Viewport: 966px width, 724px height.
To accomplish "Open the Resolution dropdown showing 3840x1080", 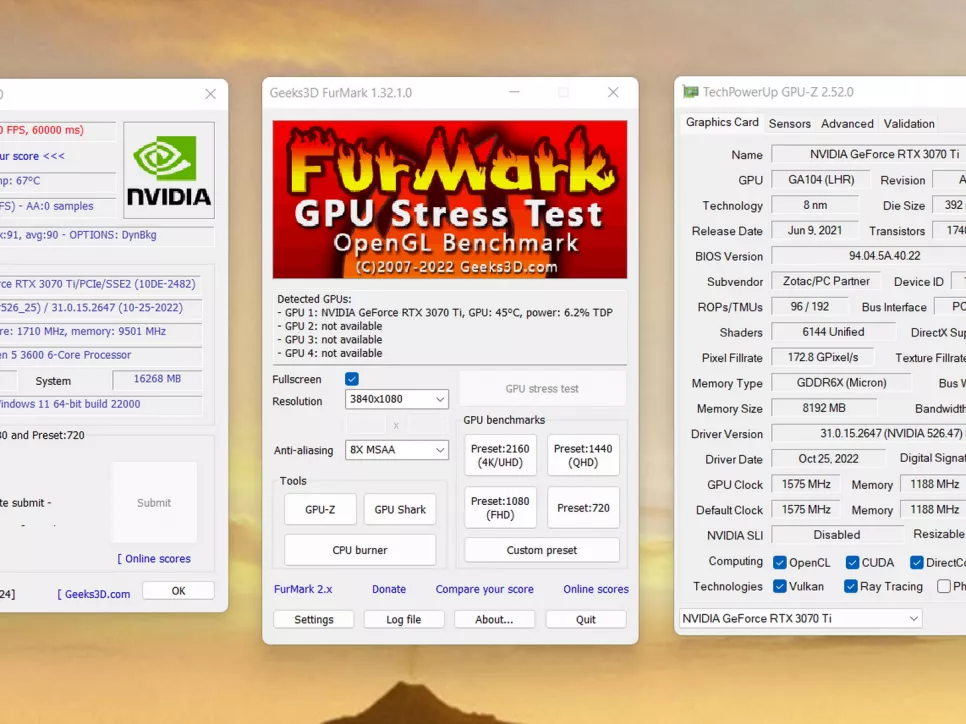I will click(397, 399).
